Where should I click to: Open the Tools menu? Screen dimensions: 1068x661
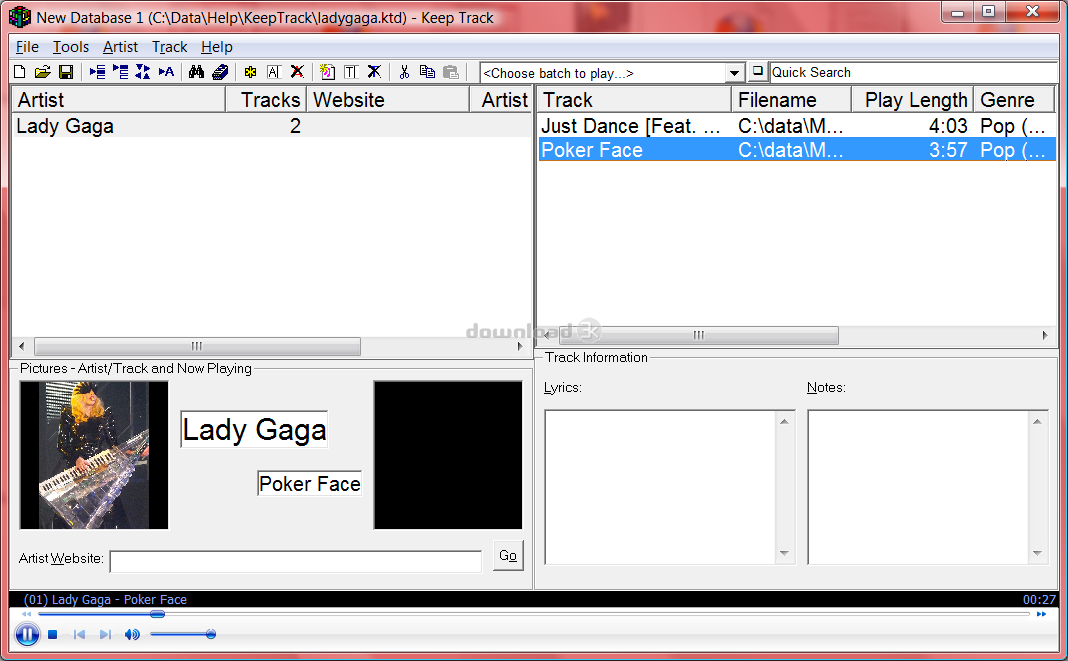71,47
